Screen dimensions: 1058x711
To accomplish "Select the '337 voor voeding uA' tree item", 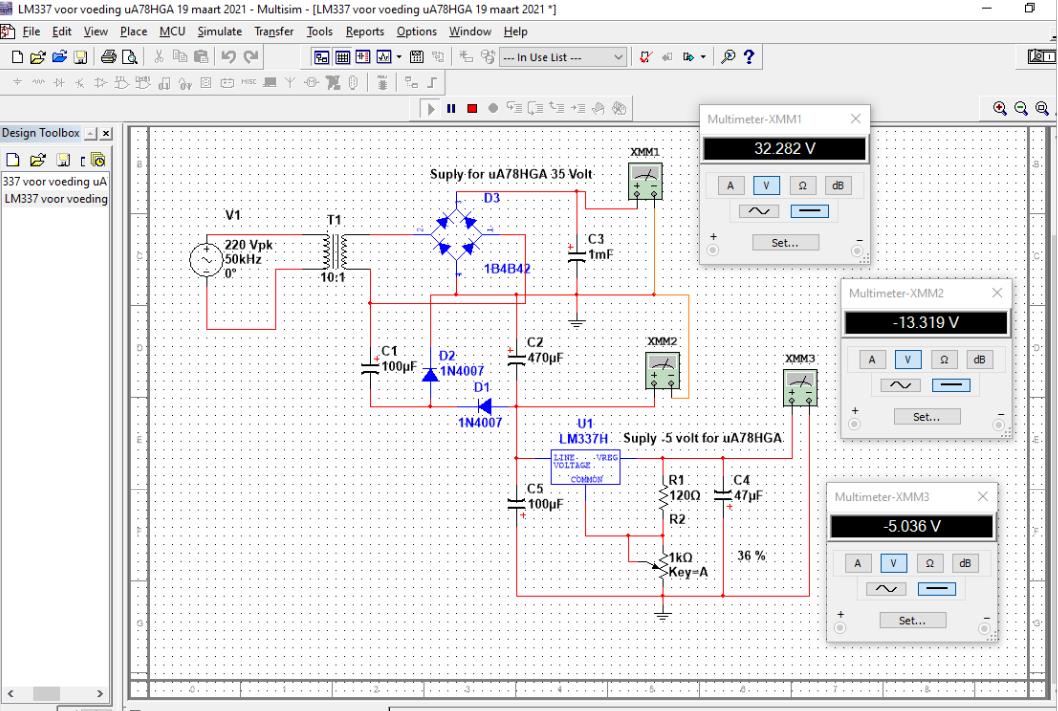I will 55,181.
